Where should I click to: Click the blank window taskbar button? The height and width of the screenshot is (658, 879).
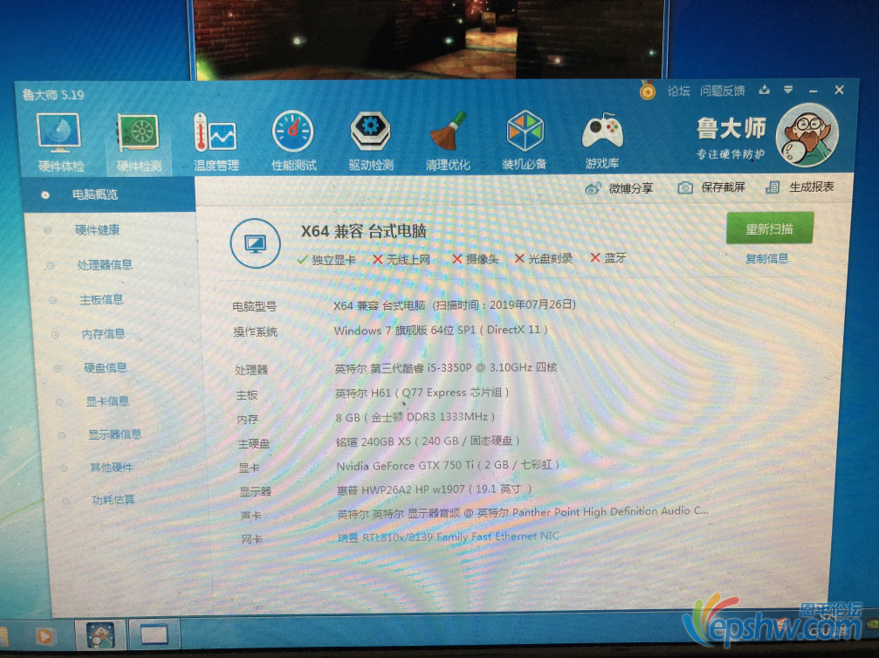(154, 635)
